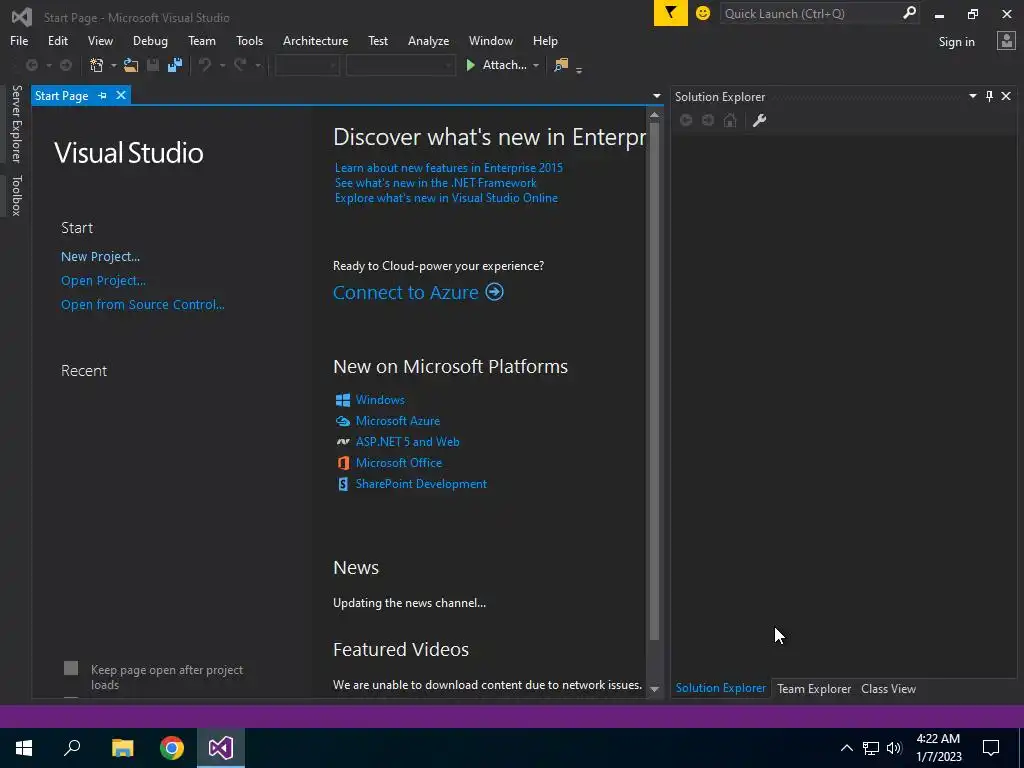Click the Microsoft Azure platform link
Screen dimensions: 1024x768
click(x=398, y=421)
